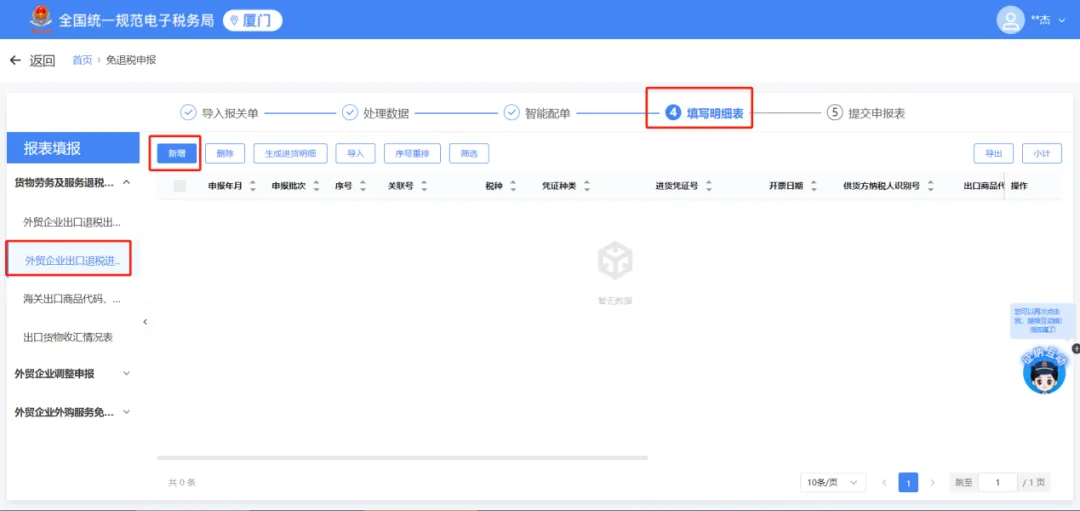This screenshot has height=511, width=1080.
Task: Click the 新增 button
Action: [177, 154]
